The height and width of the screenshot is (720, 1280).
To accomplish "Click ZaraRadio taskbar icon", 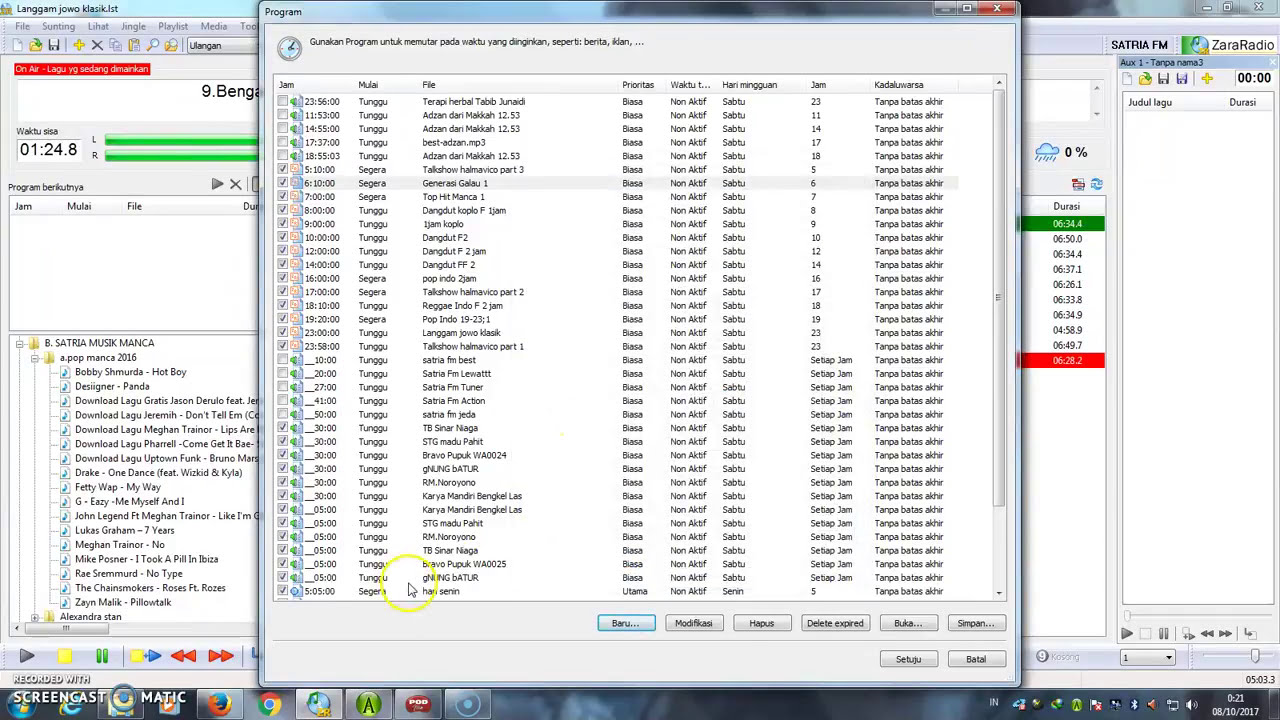I will (319, 704).
